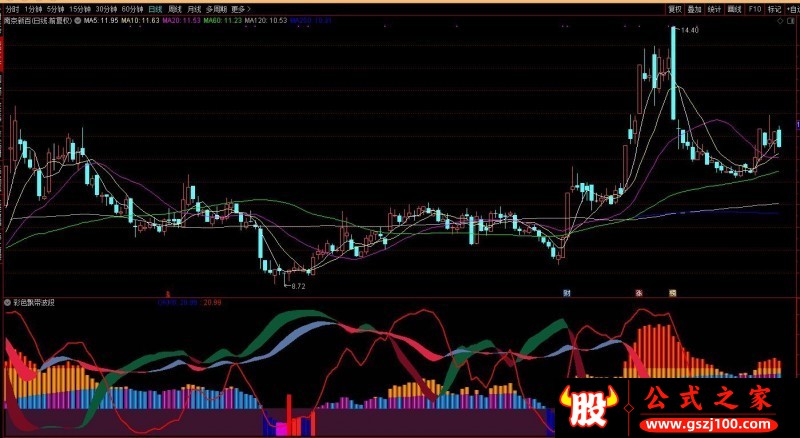The width and height of the screenshot is (800, 438).
Task: Click the red 20.99 indicator value
Action: [212, 303]
